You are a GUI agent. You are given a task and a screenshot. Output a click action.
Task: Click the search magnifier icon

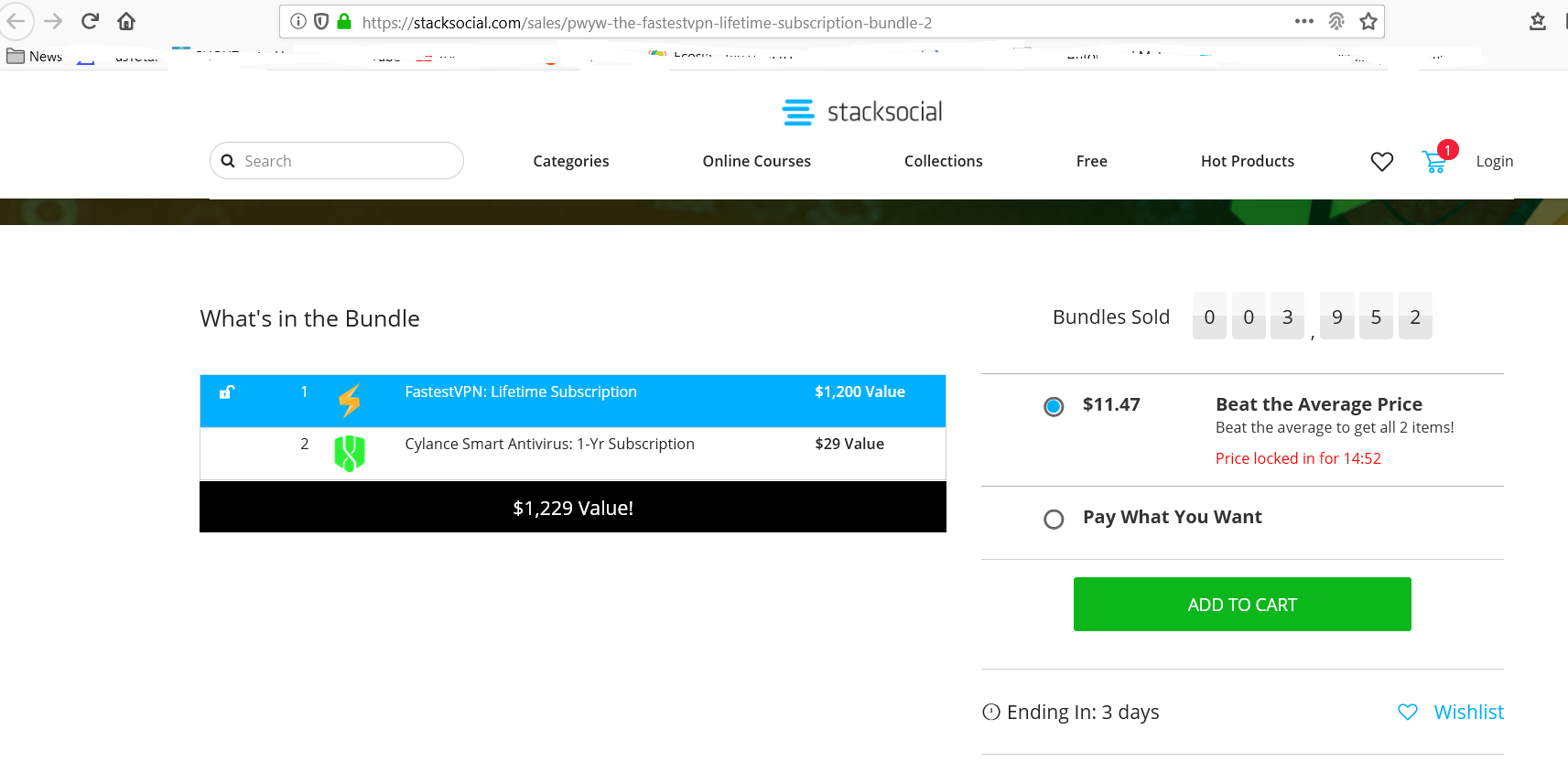pos(228,161)
